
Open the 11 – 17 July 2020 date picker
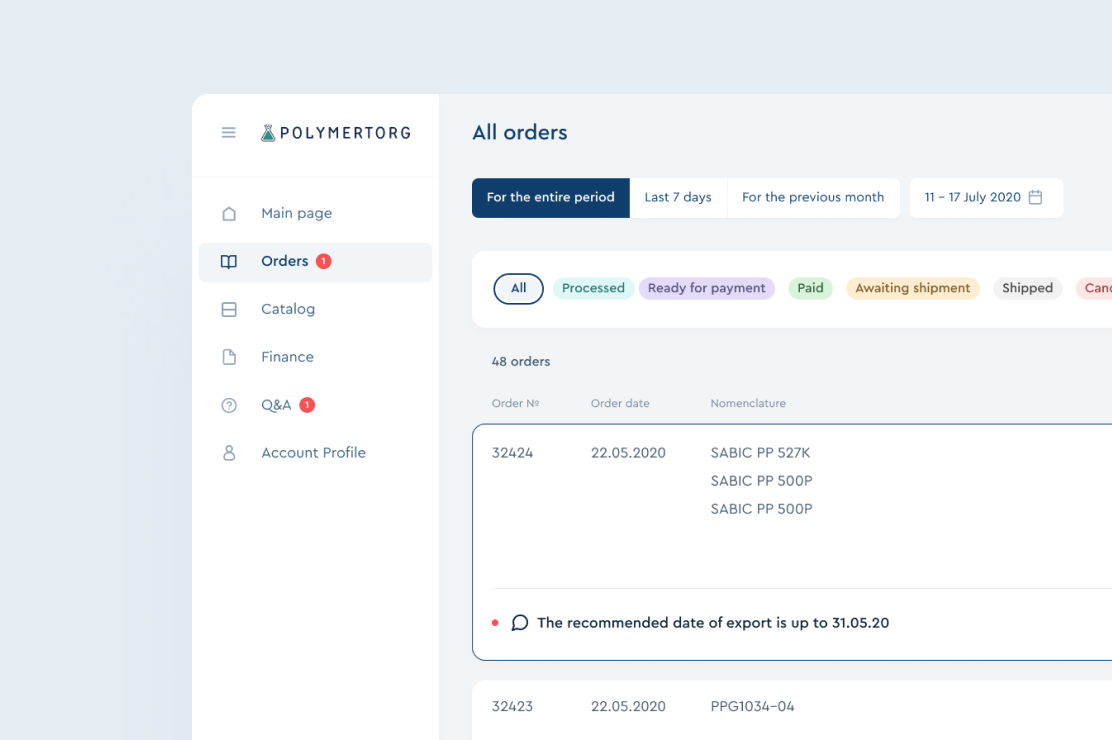985,198
